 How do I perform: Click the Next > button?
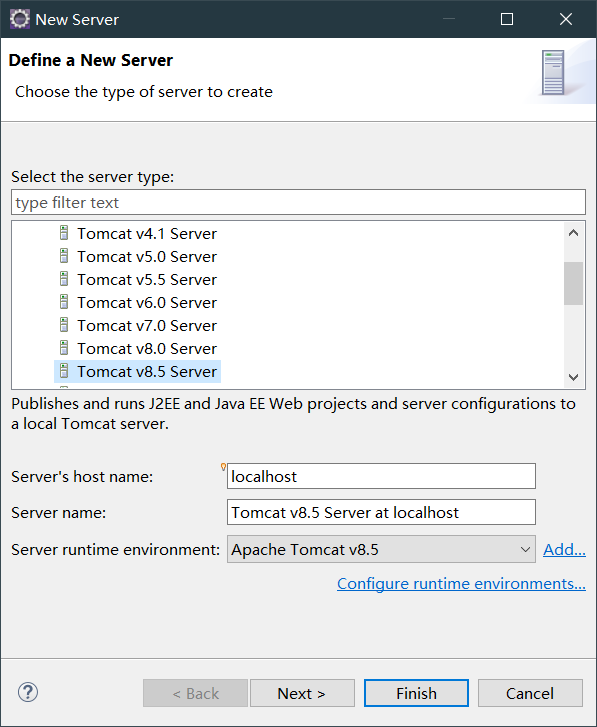coord(302,693)
